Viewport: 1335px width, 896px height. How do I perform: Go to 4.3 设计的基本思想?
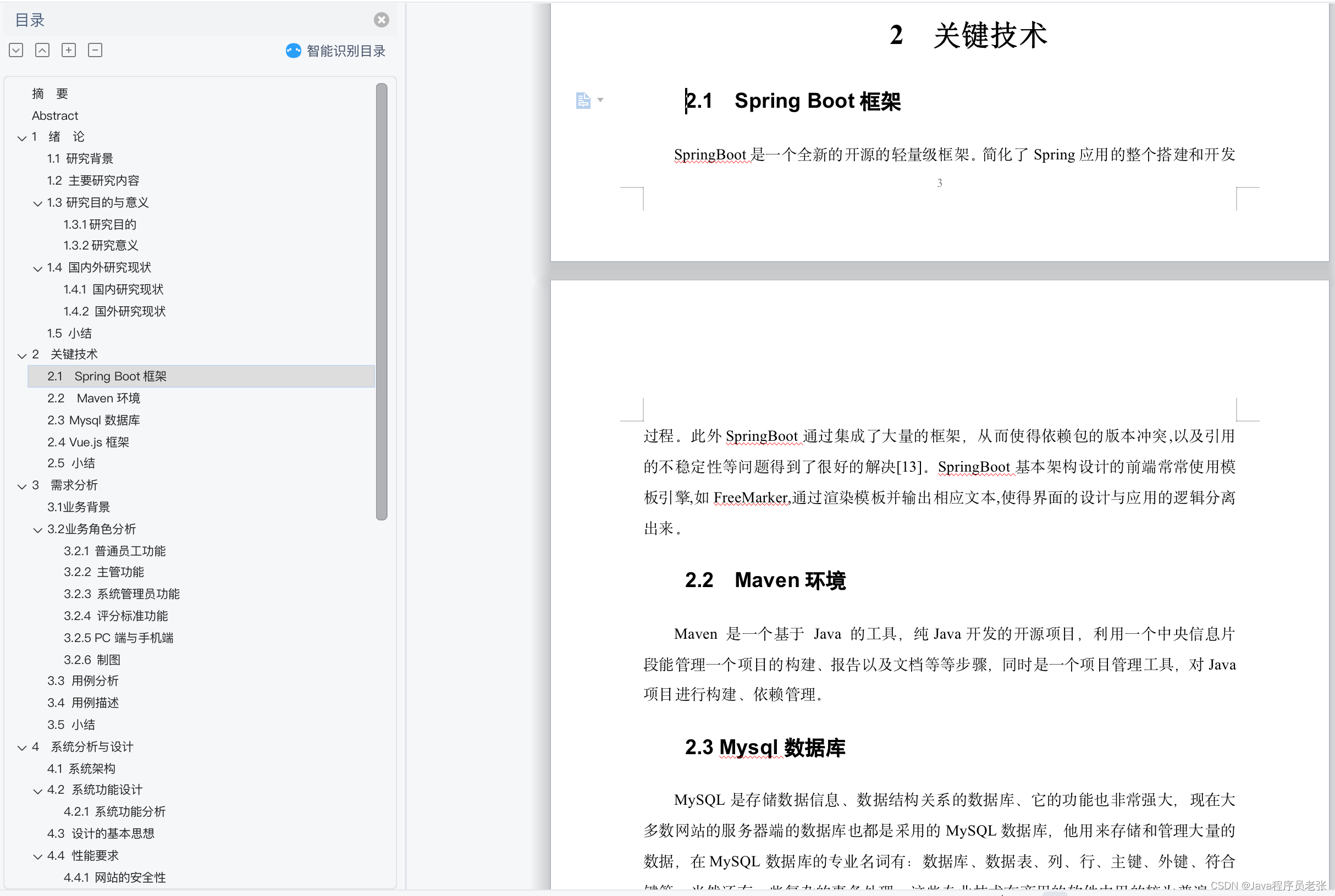[x=101, y=833]
